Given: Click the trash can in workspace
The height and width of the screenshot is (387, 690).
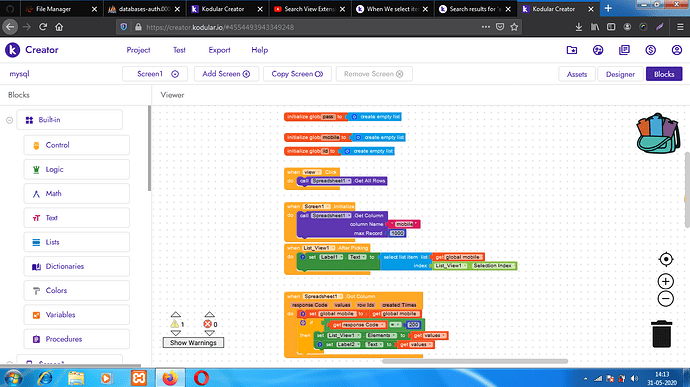Looking at the screenshot, I should pos(661,334).
